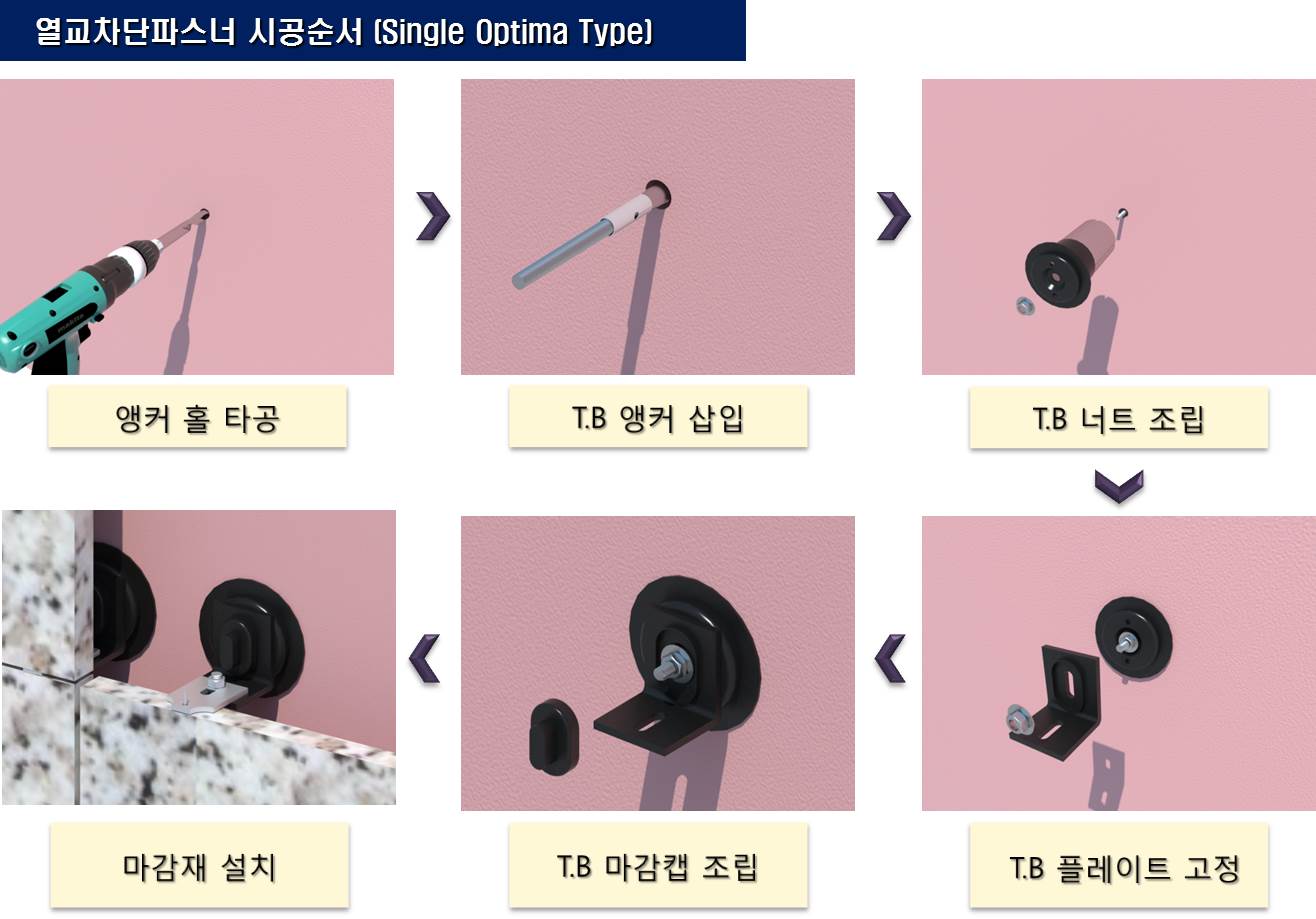
Task: Click the T.B 앵커 삽입 label
Action: (658, 417)
